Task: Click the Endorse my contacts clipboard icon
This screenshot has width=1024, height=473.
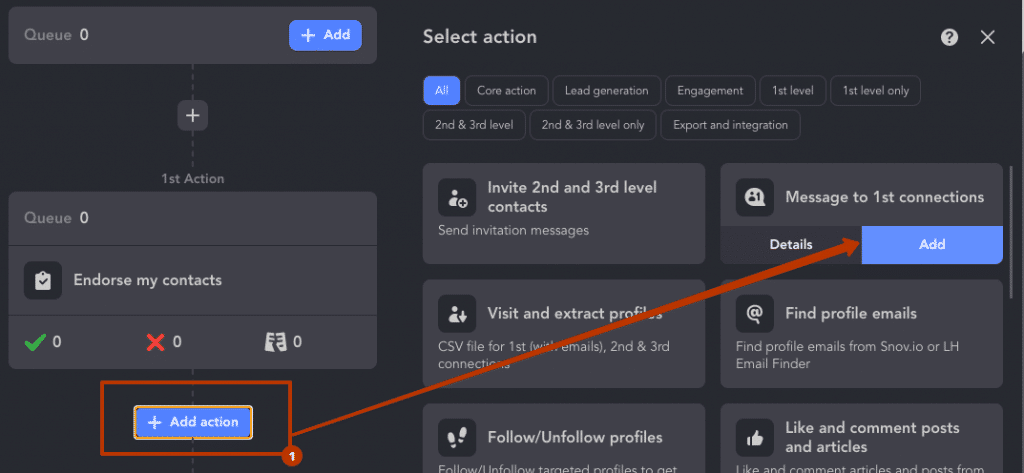Action: [43, 280]
